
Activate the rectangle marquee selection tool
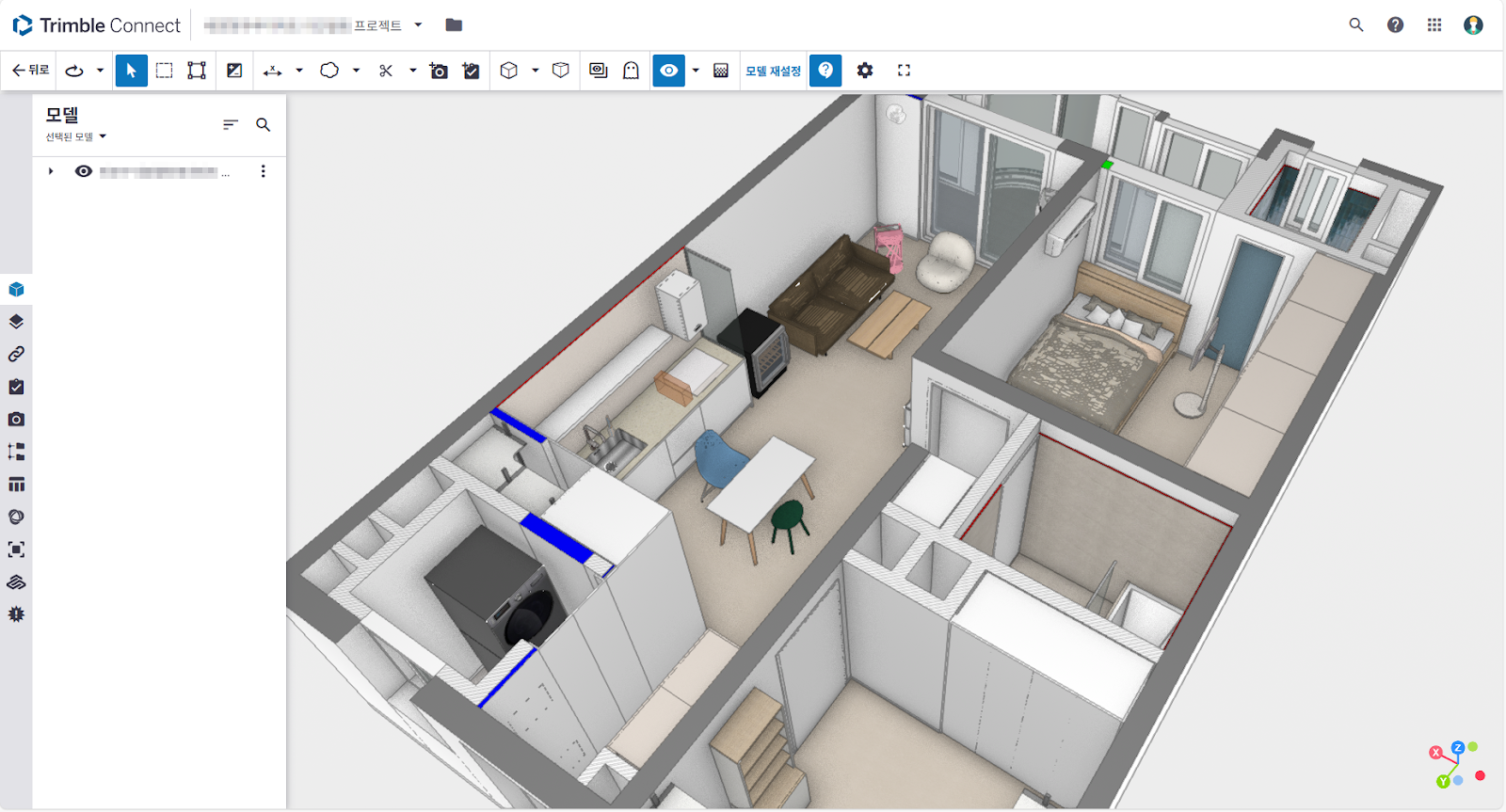[164, 71]
